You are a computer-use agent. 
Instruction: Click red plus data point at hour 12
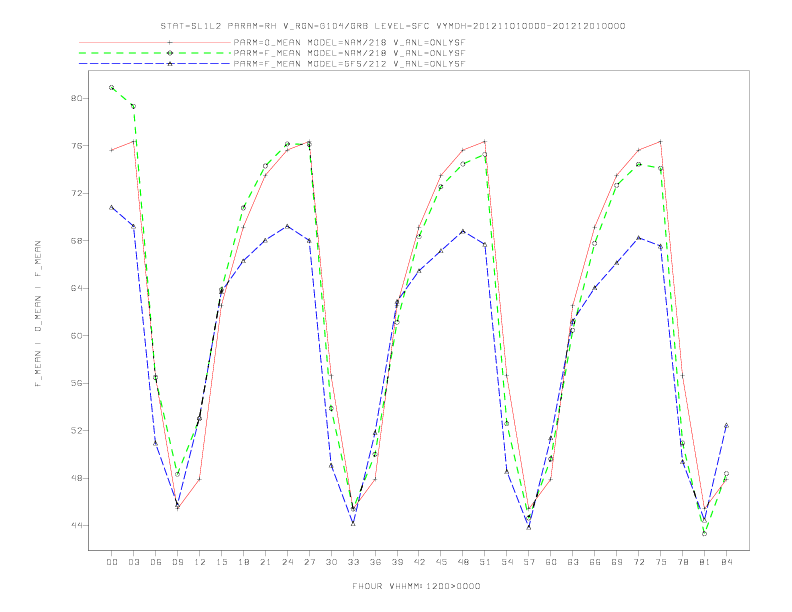pos(200,479)
